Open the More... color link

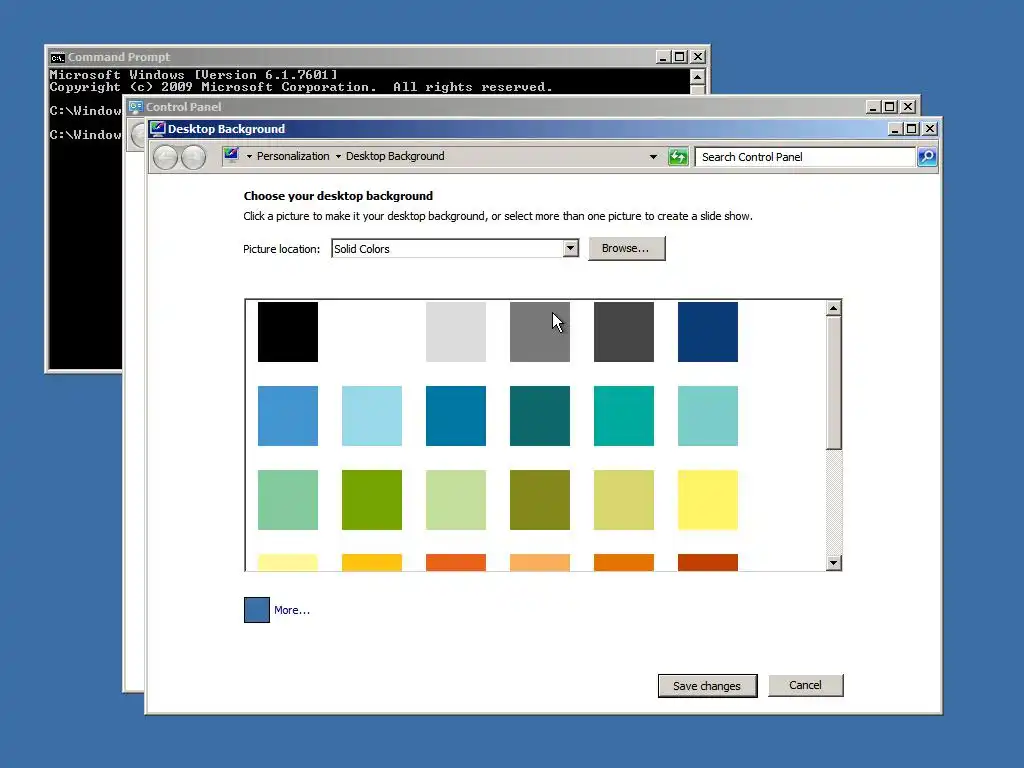292,610
